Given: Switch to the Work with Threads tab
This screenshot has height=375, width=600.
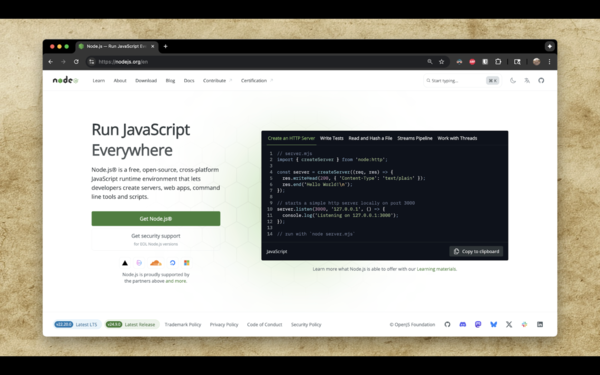Looking at the screenshot, I should pos(457,138).
